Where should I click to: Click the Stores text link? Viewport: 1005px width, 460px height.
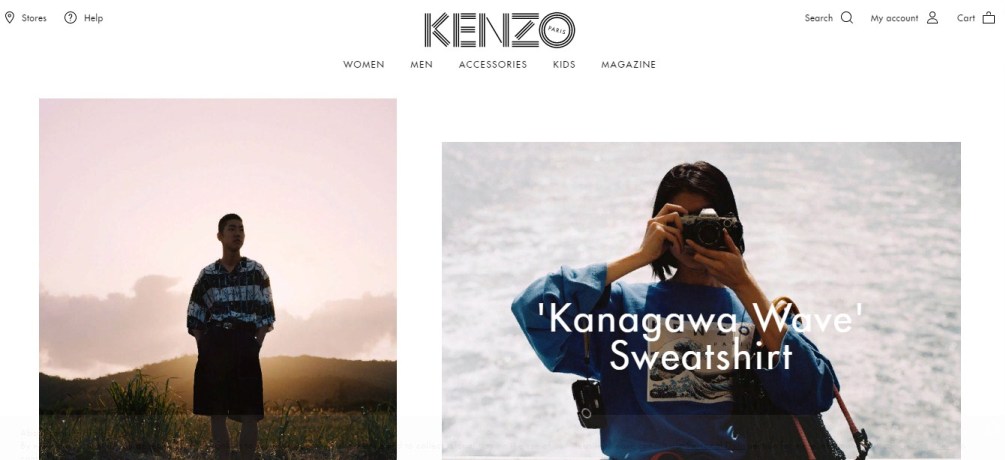[x=34, y=18]
